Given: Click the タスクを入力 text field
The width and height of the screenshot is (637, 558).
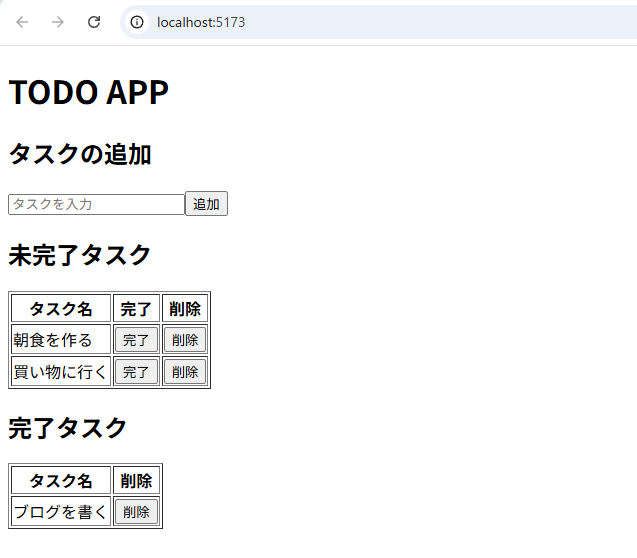Looking at the screenshot, I should pos(96,204).
